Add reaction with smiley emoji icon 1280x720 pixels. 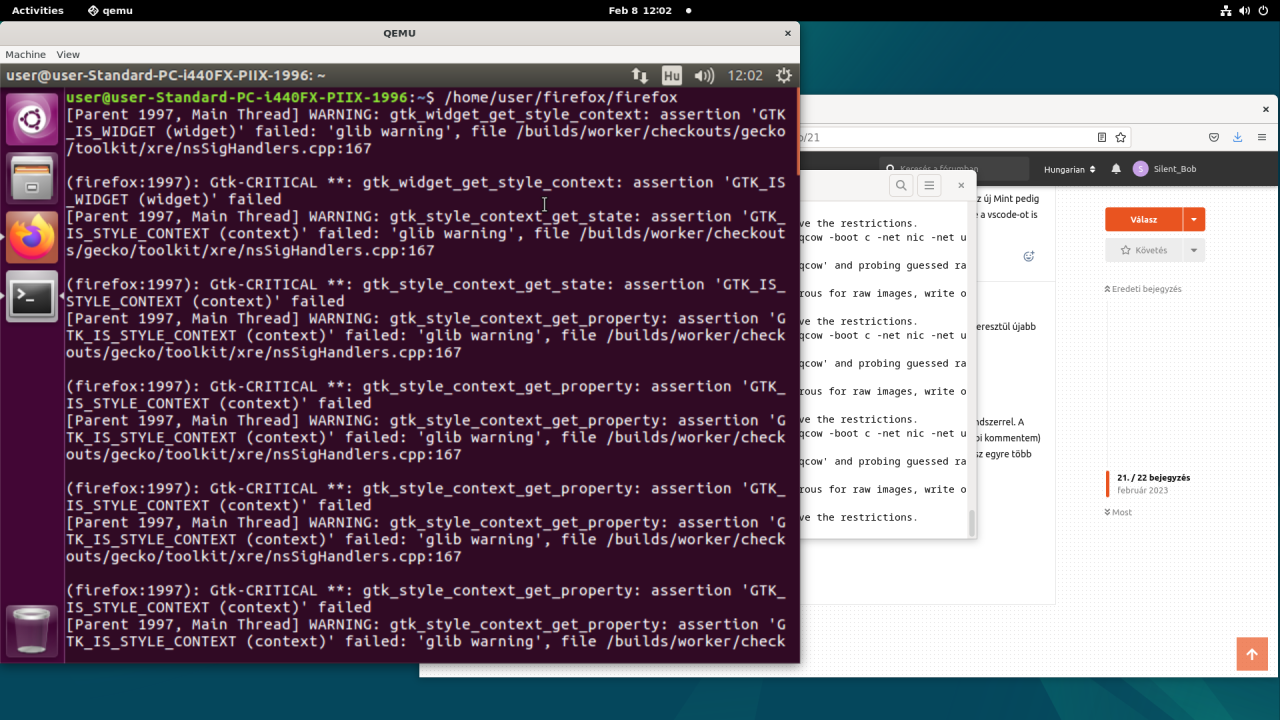[x=1028, y=257]
